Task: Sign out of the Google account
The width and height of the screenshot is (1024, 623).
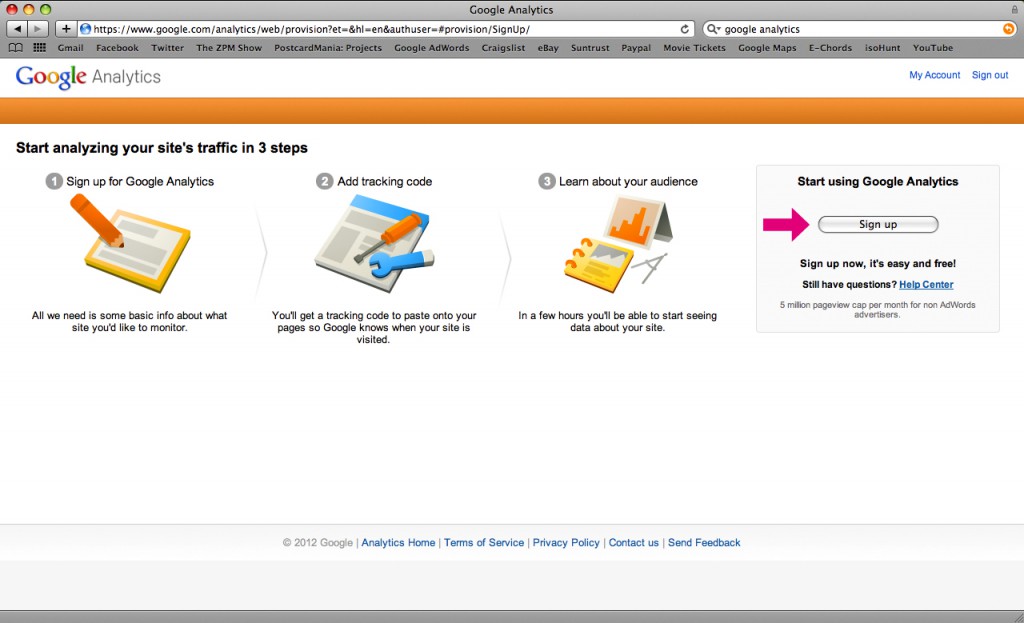Action: tap(990, 75)
